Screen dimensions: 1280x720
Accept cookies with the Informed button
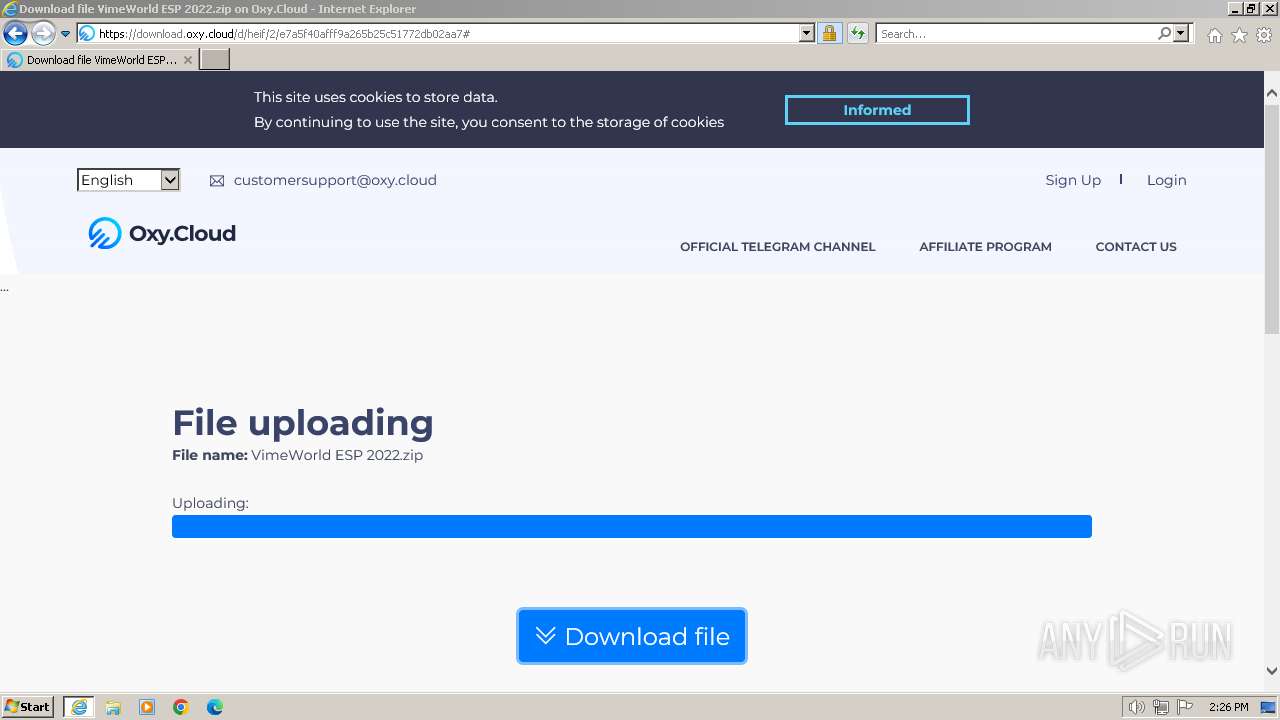[x=877, y=110]
